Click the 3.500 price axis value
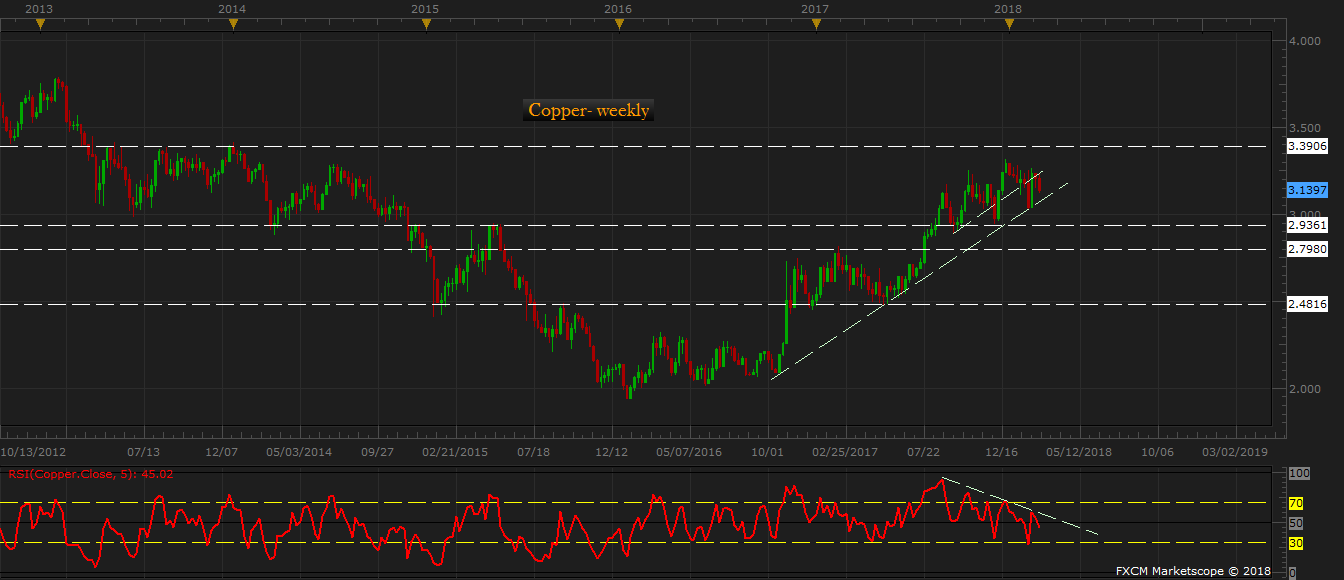Viewport: 1344px width, 580px height. pyautogui.click(x=1305, y=128)
